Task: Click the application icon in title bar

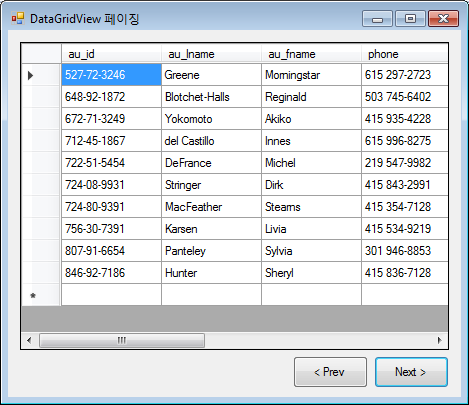Action: (18, 18)
